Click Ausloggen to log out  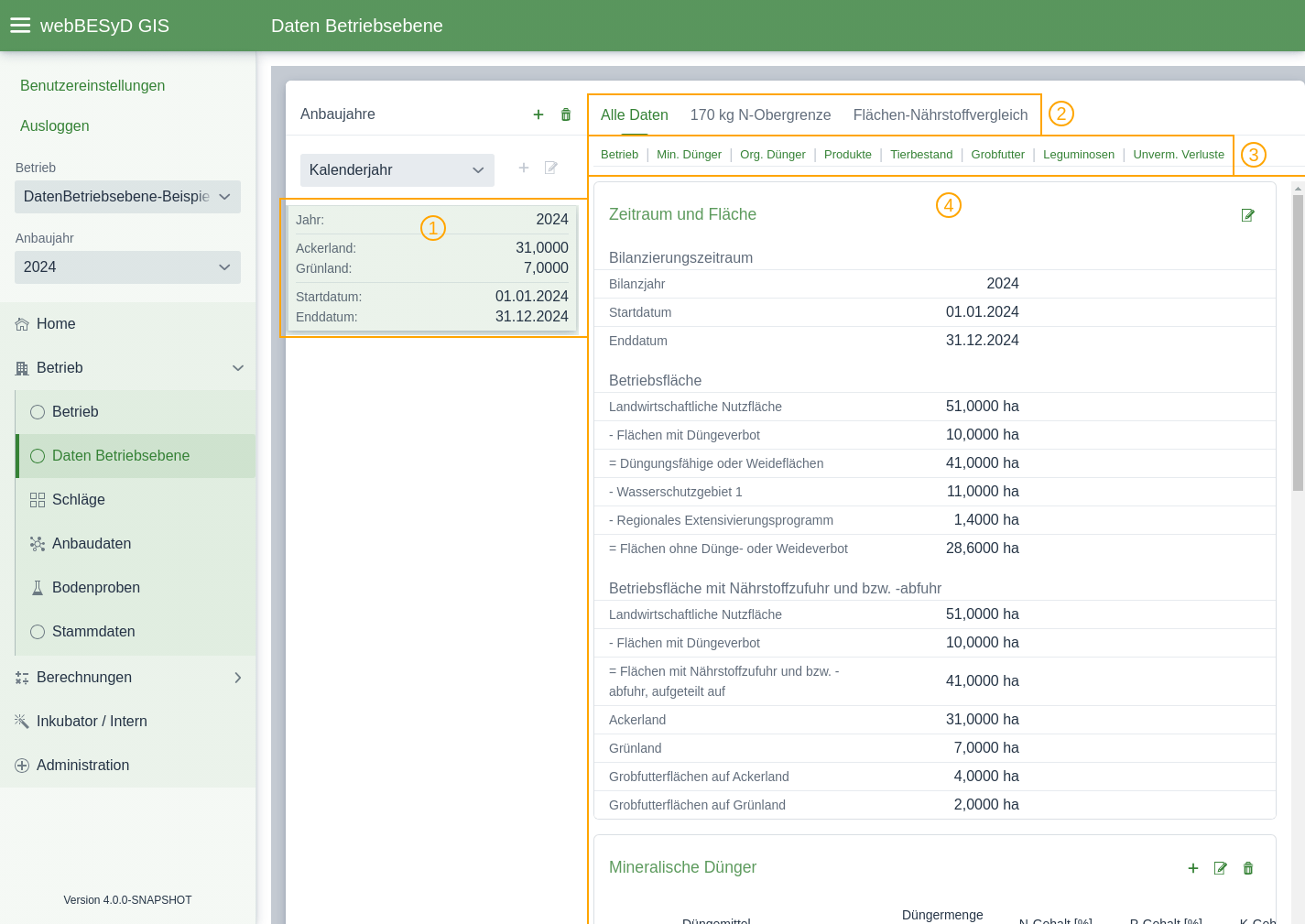tap(55, 126)
